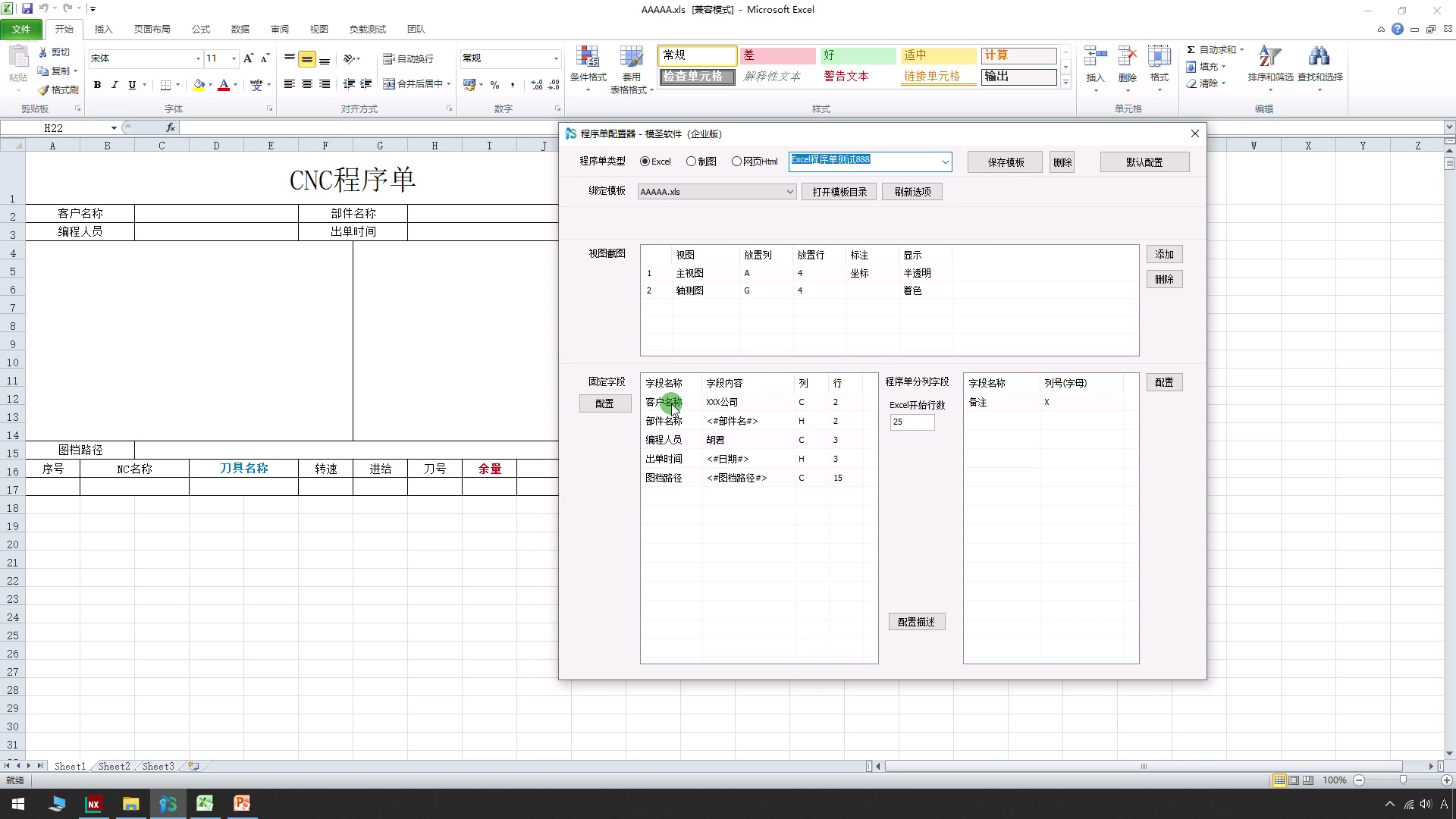The height and width of the screenshot is (819, 1456).
Task: Apply the 差 (Bad) pink cell style
Action: [x=777, y=55]
